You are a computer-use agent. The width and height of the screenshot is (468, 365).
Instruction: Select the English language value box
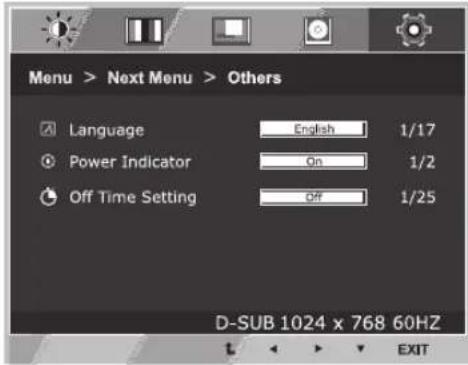[313, 129]
